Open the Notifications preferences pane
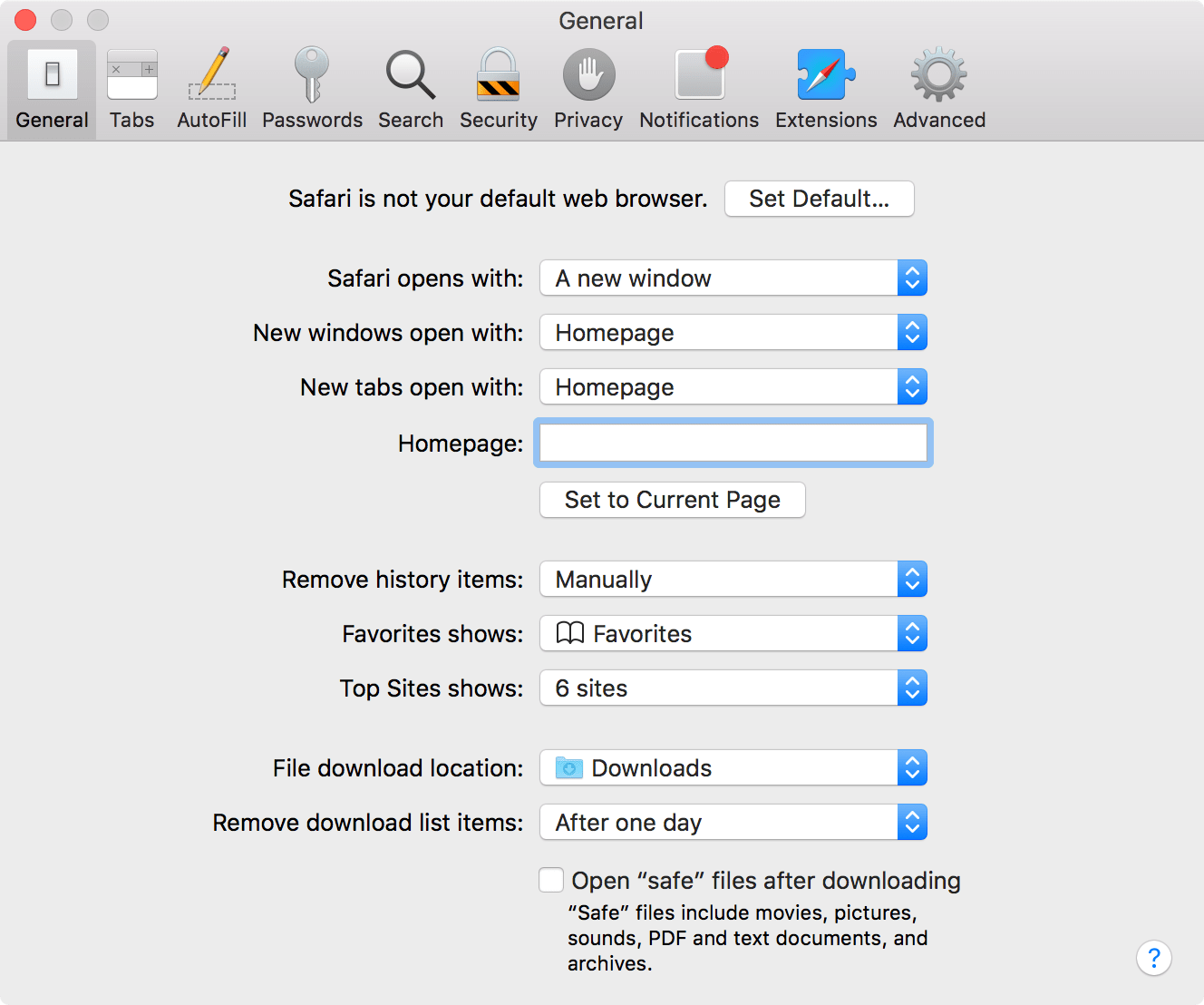1204x1005 pixels. (699, 90)
